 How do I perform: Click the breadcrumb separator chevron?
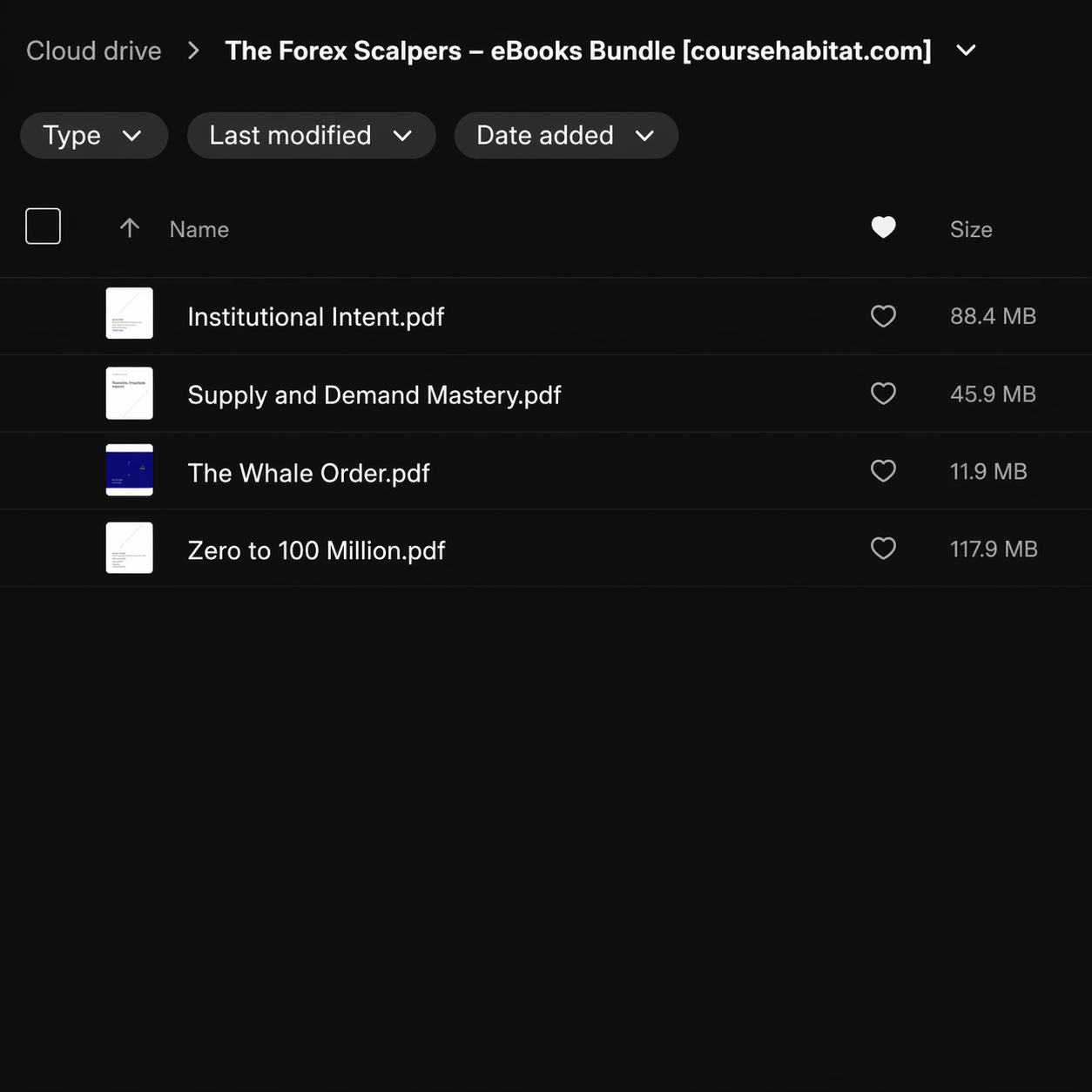tap(193, 51)
